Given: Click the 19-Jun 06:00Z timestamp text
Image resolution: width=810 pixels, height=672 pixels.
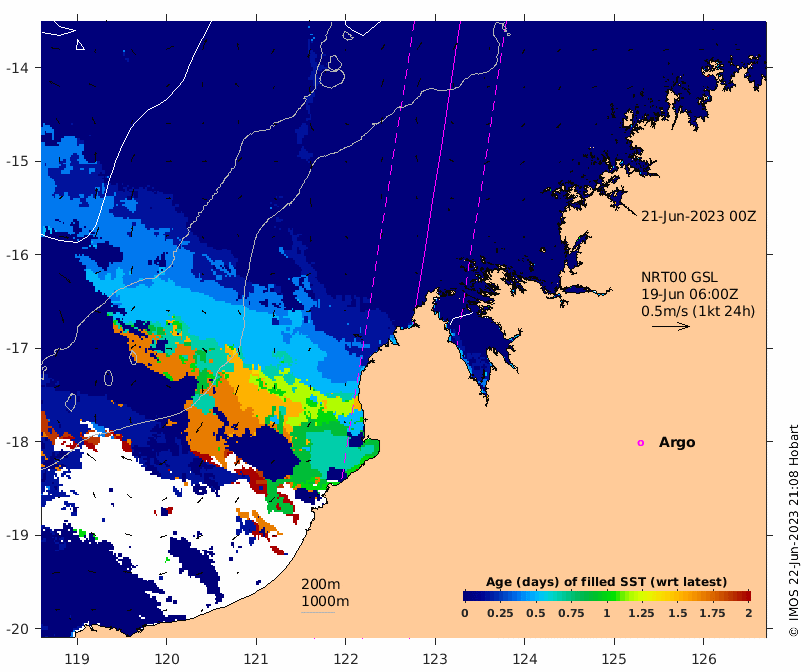Looking at the screenshot, I should pyautogui.click(x=690, y=294).
